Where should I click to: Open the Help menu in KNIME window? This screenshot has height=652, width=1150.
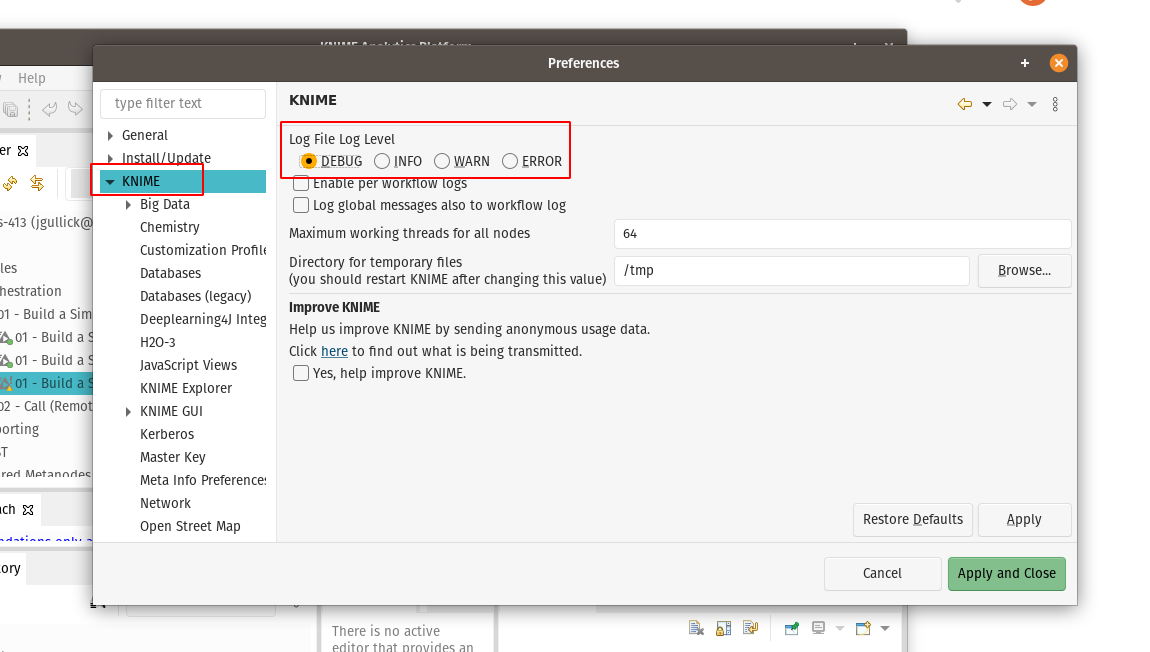click(32, 78)
